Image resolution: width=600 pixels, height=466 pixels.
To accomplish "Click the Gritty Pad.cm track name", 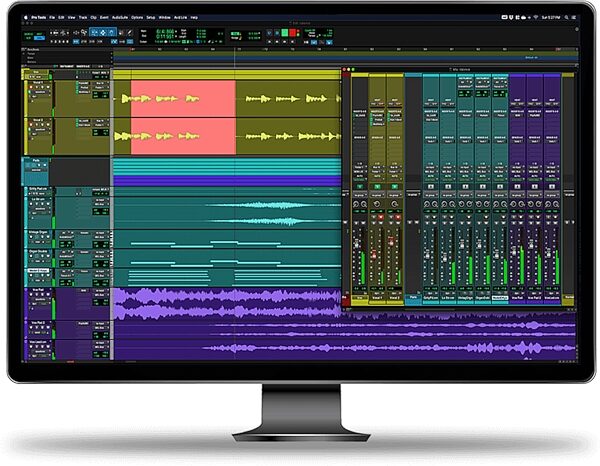I will 38,189.
